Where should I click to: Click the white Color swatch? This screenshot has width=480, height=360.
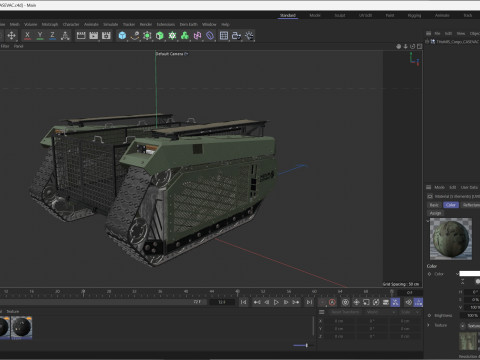point(470,274)
